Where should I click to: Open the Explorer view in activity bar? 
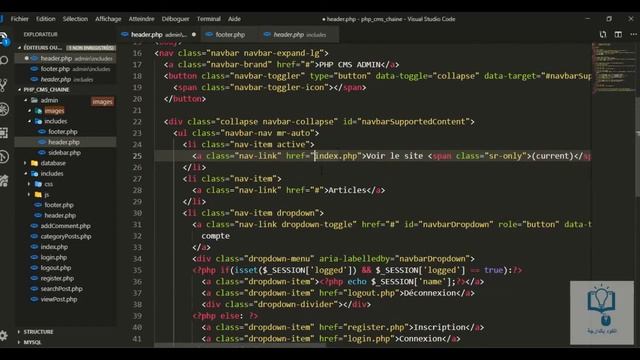(4, 38)
